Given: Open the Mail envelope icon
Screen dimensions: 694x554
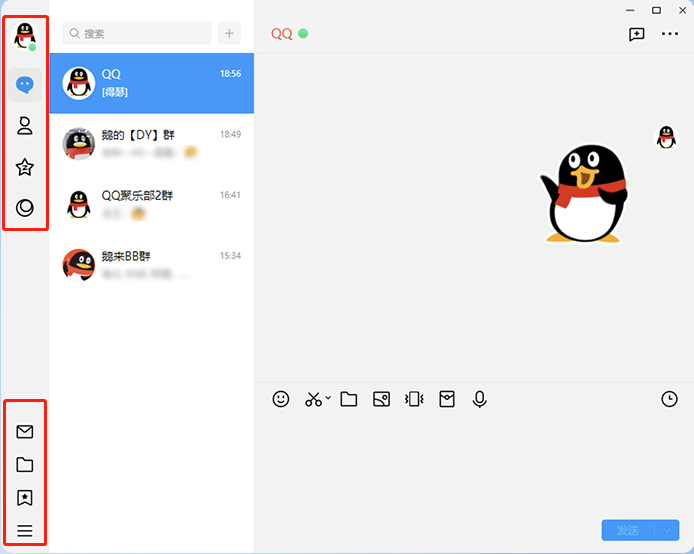Looking at the screenshot, I should click(25, 431).
